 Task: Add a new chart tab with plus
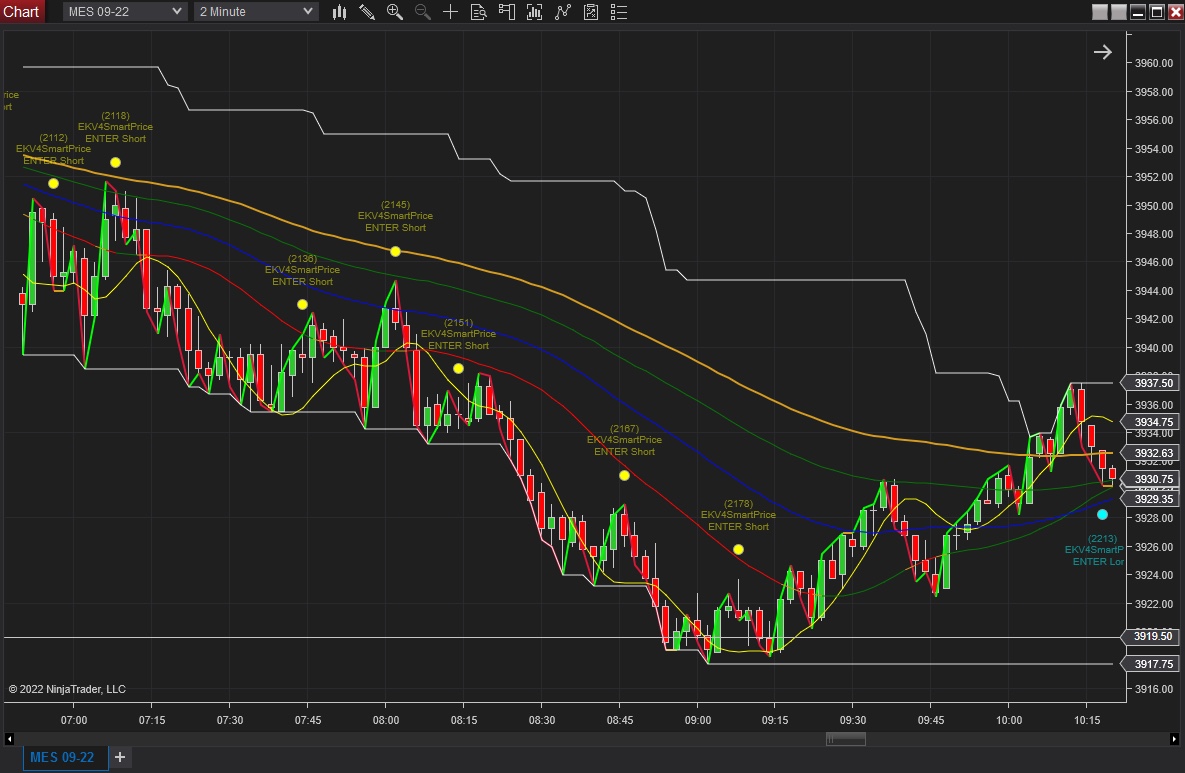[x=119, y=756]
